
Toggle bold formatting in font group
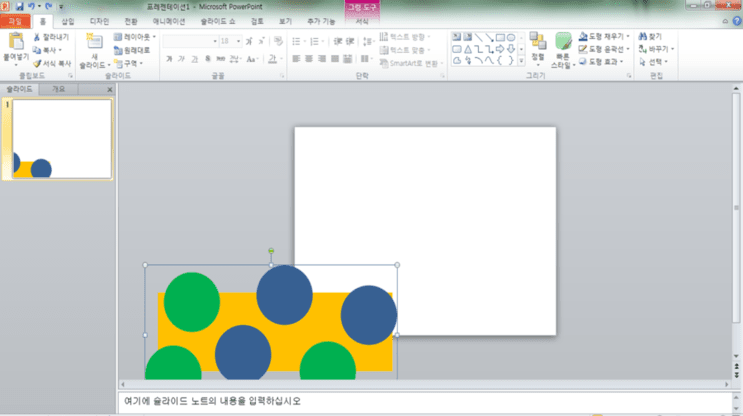169,59
